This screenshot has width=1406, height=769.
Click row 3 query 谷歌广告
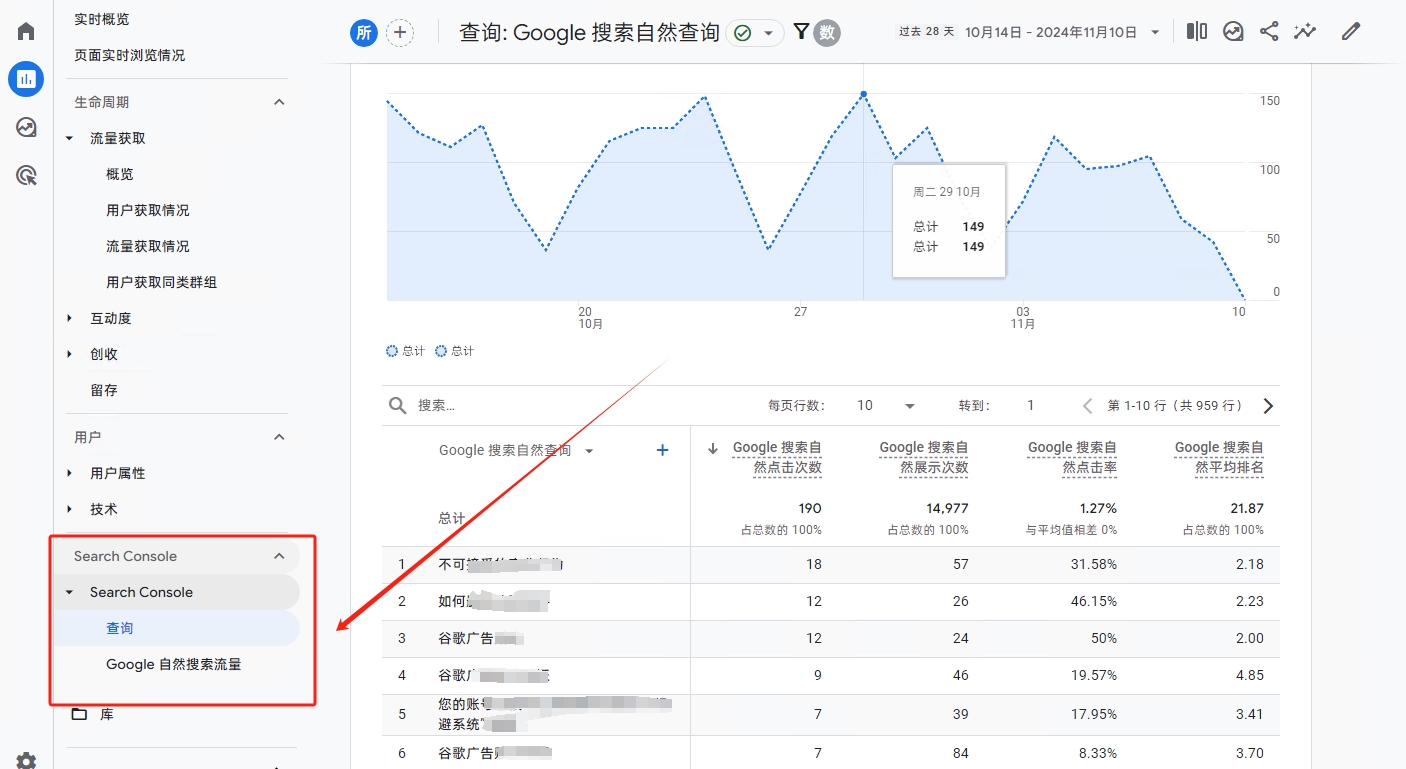(481, 638)
